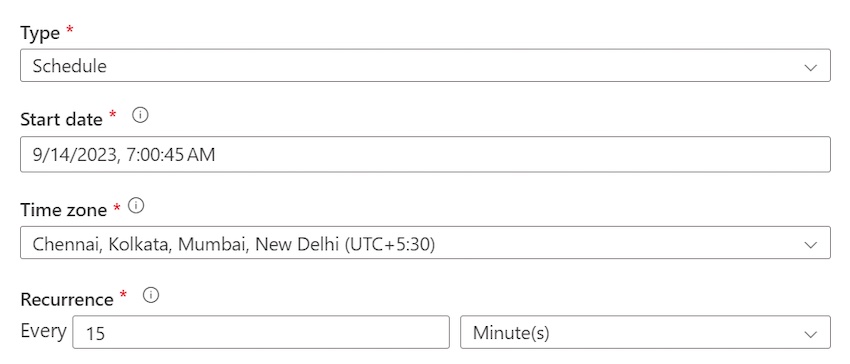The height and width of the screenshot is (364, 850).
Task: Click the Recurrence label text
Action: [67, 299]
